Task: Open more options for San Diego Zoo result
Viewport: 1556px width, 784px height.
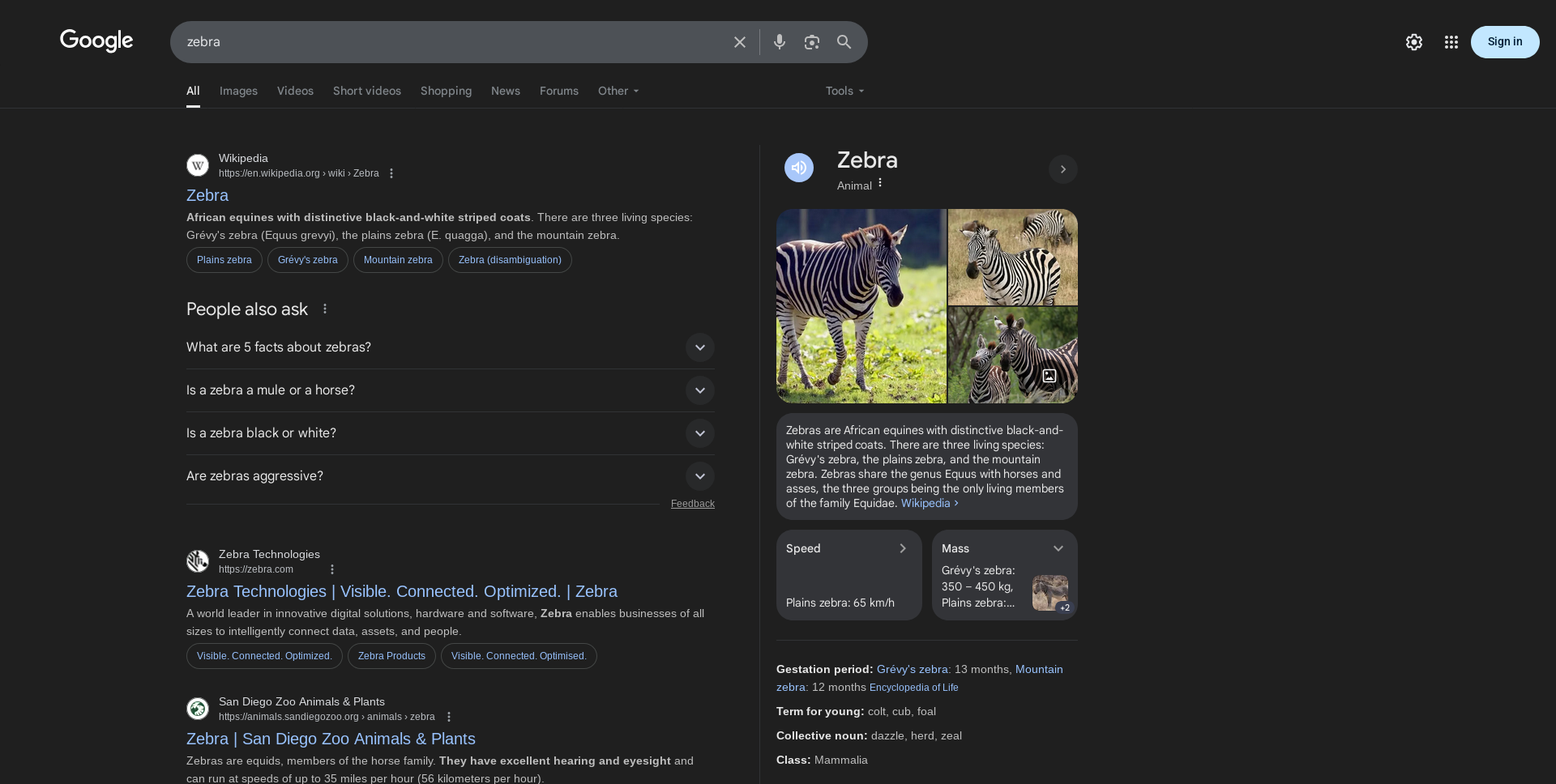Action: pyautogui.click(x=449, y=717)
